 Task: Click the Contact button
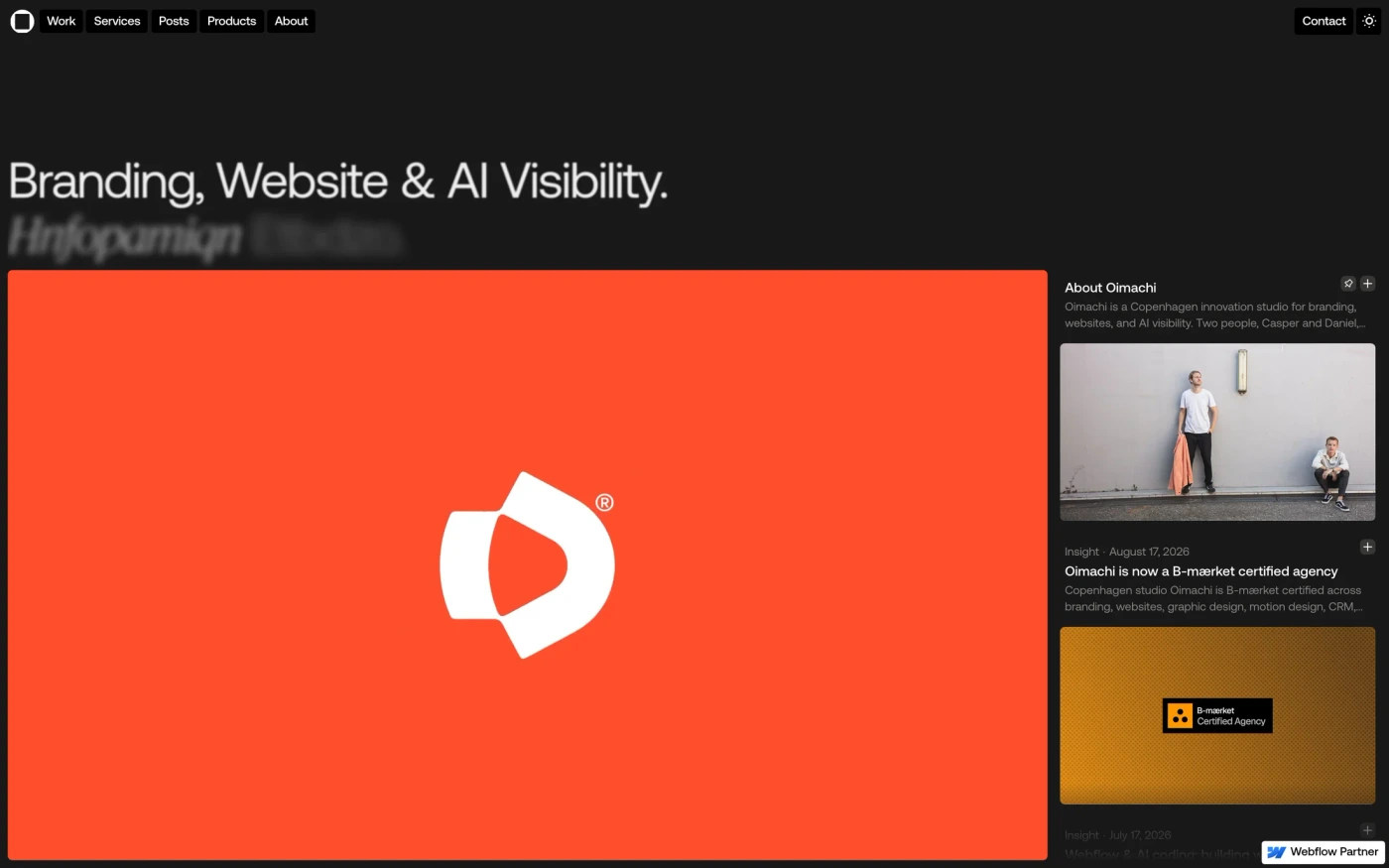click(x=1324, y=21)
